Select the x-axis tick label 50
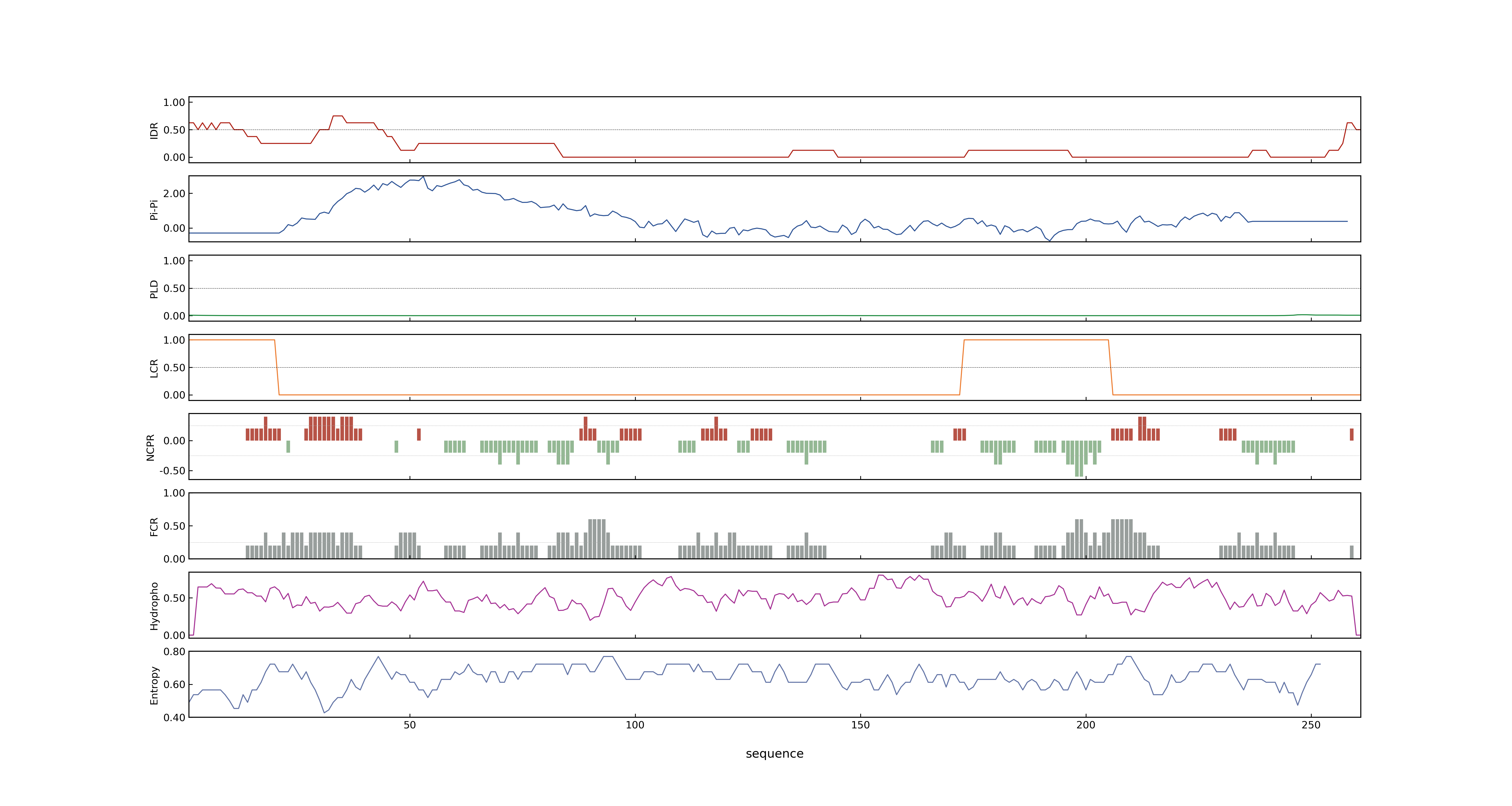Screen dimensions: 1512x806 410,725
